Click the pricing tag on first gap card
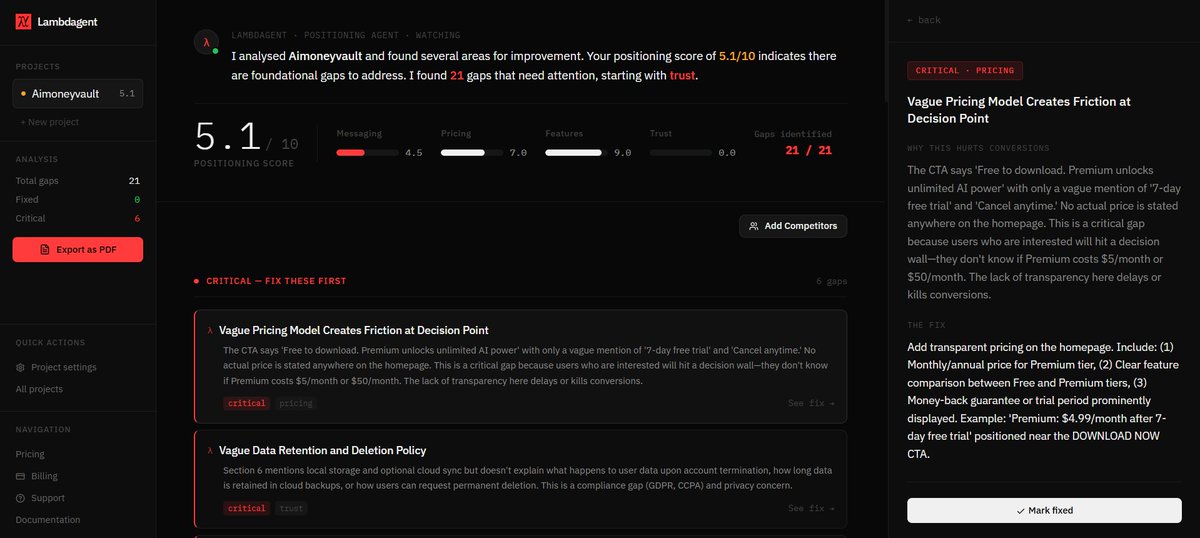Image resolution: width=1200 pixels, height=538 pixels. 295,404
